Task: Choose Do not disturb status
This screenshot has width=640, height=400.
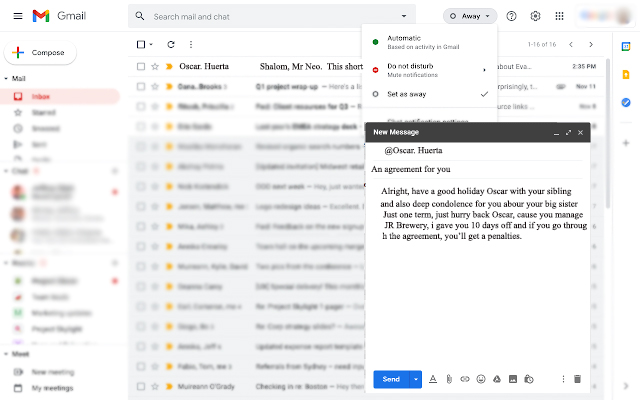Action: click(x=429, y=70)
